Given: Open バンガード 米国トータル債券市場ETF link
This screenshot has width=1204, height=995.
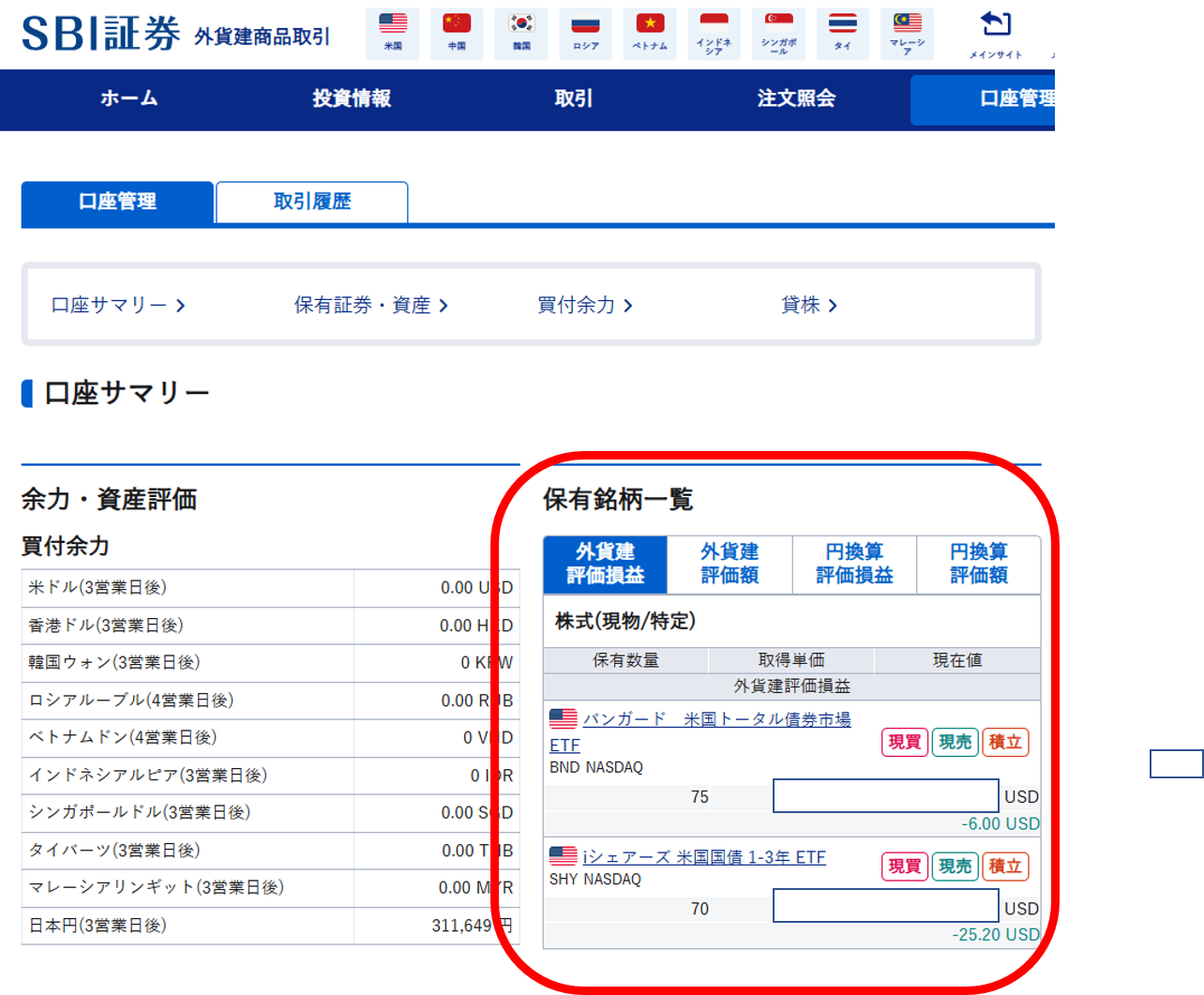Looking at the screenshot, I should coord(717,719).
